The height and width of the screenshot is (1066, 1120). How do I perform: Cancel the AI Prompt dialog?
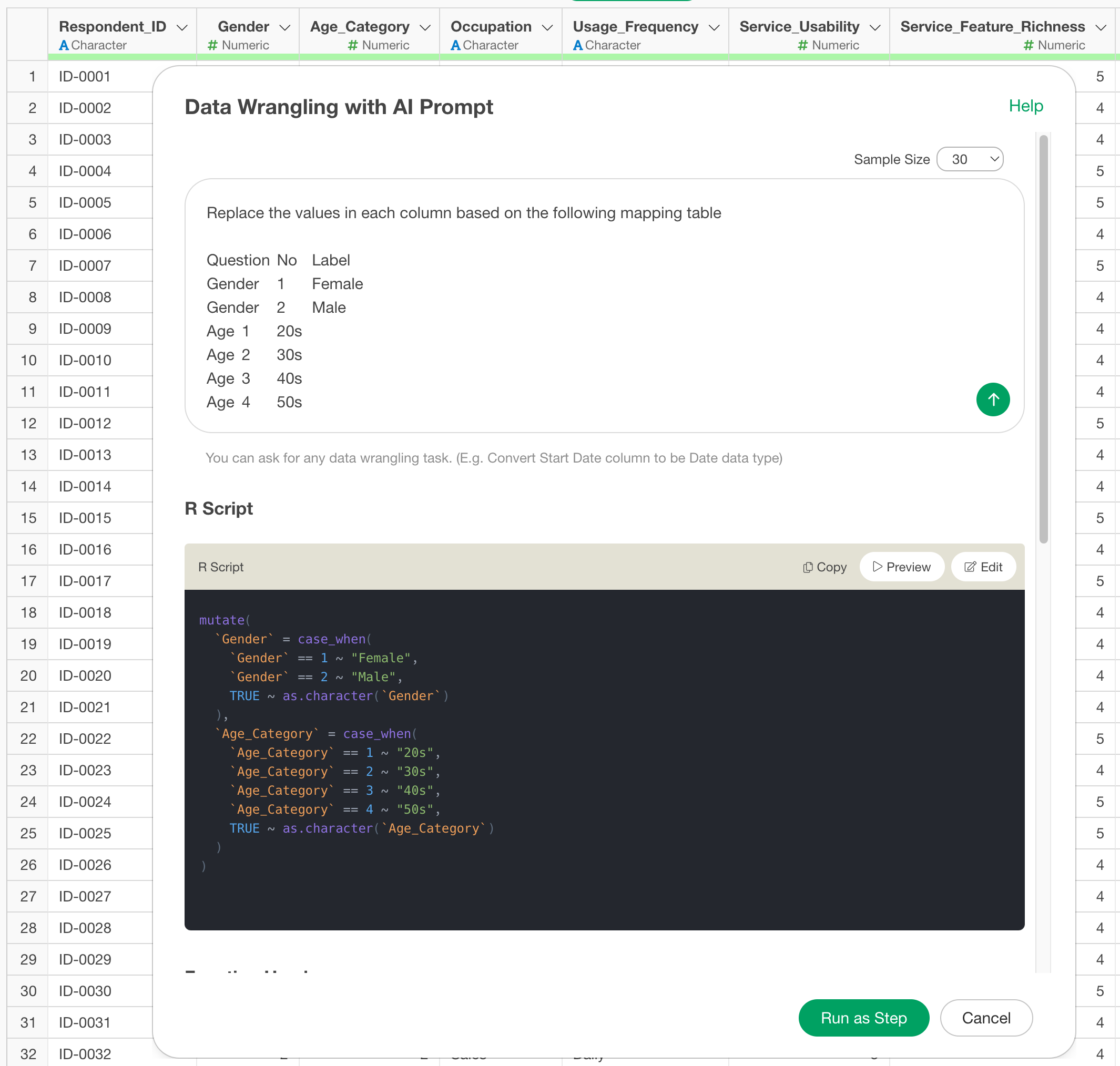986,1018
